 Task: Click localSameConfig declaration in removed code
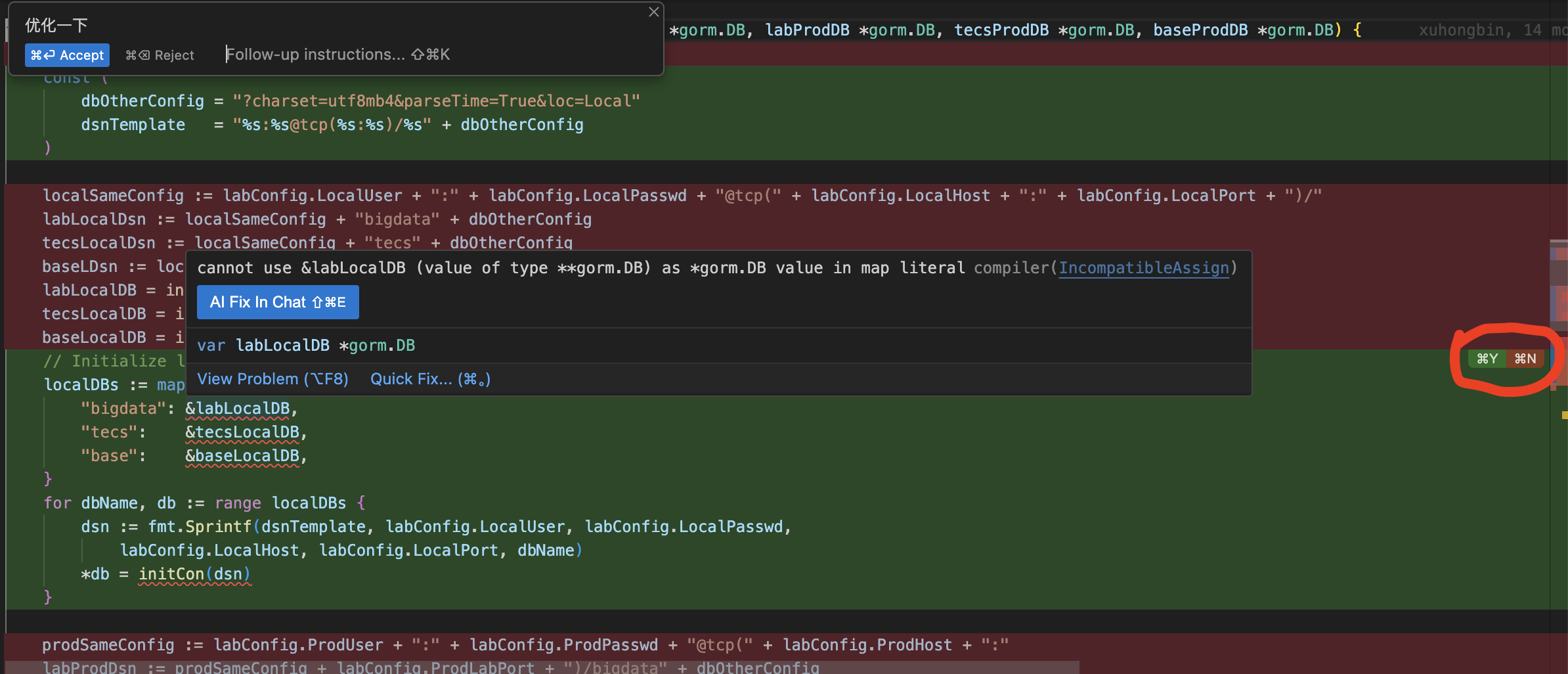pyautogui.click(x=113, y=196)
